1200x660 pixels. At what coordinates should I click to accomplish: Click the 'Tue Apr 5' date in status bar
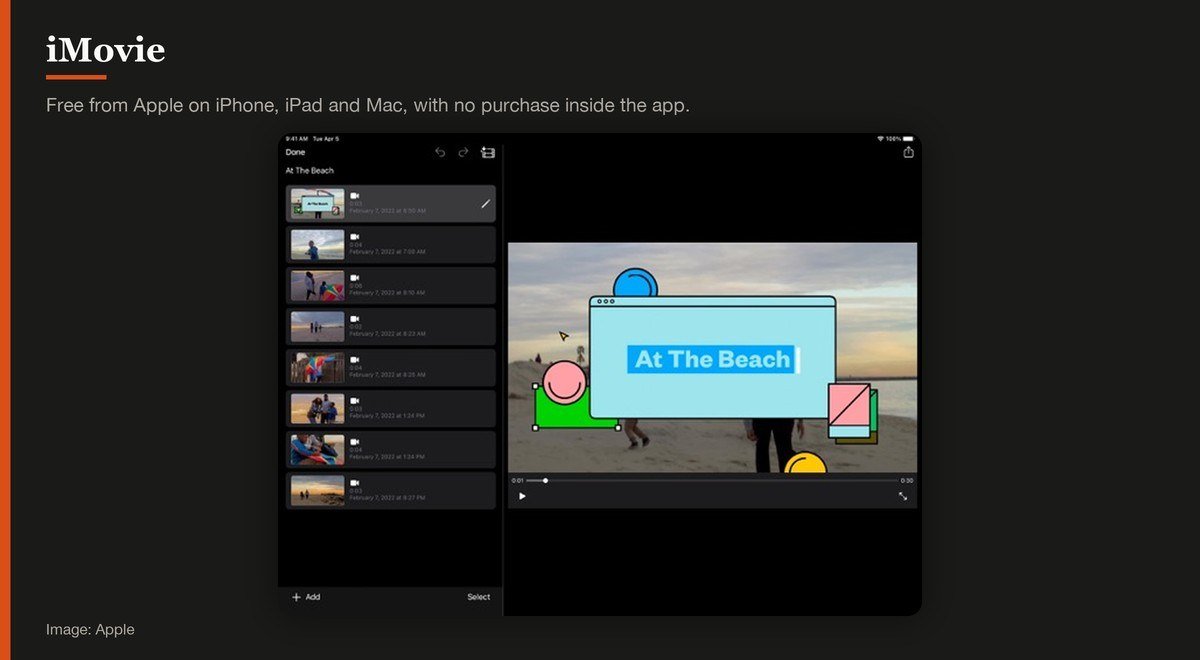click(326, 138)
